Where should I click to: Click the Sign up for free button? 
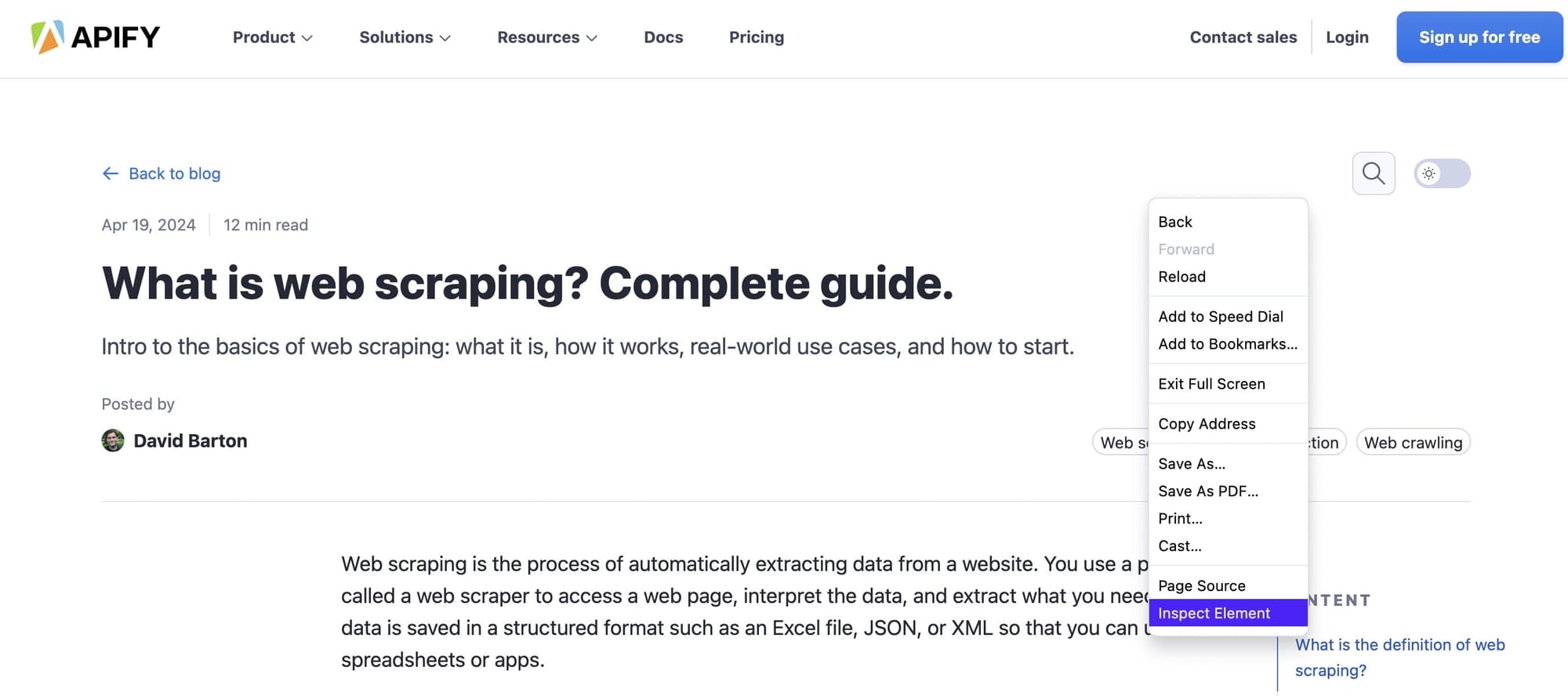1479,37
